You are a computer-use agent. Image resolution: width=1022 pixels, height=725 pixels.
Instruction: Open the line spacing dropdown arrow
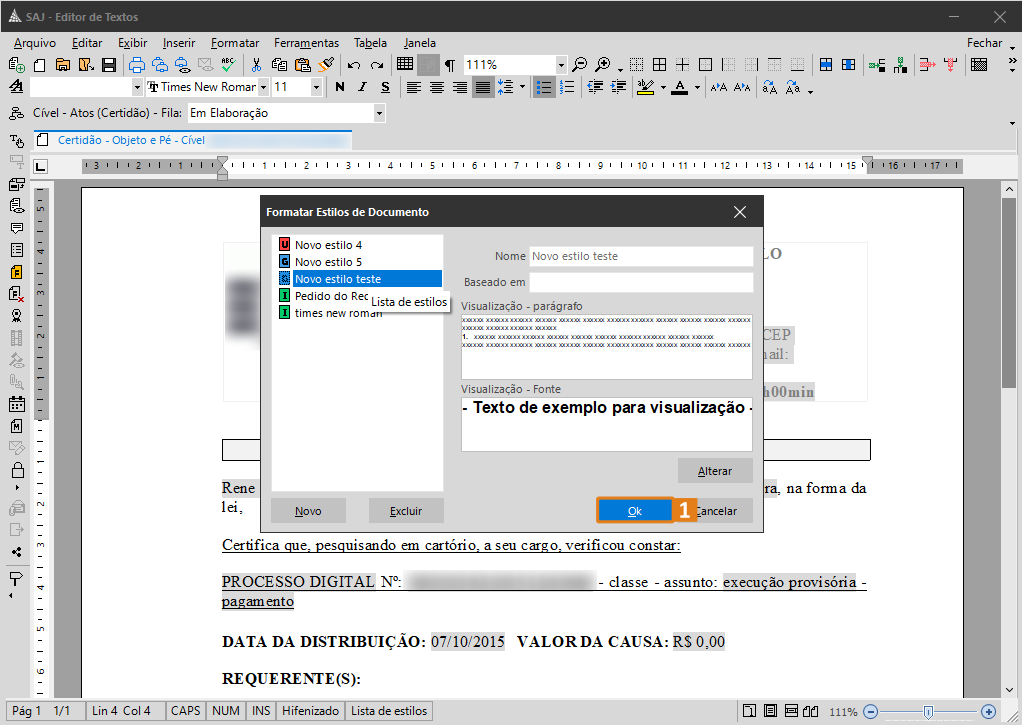522,87
